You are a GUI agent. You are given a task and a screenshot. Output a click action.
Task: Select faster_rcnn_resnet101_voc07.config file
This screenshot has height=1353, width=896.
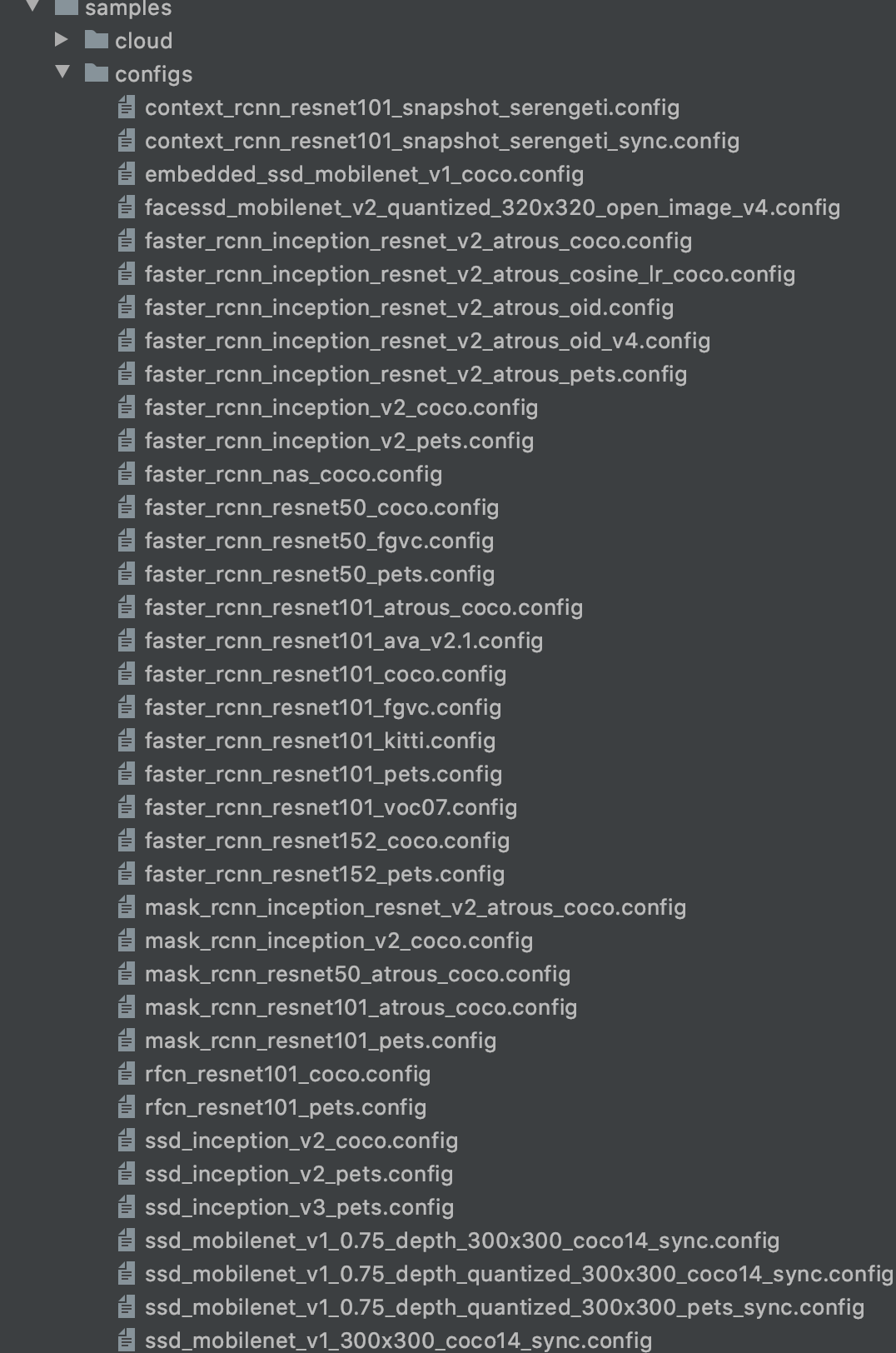tap(331, 807)
